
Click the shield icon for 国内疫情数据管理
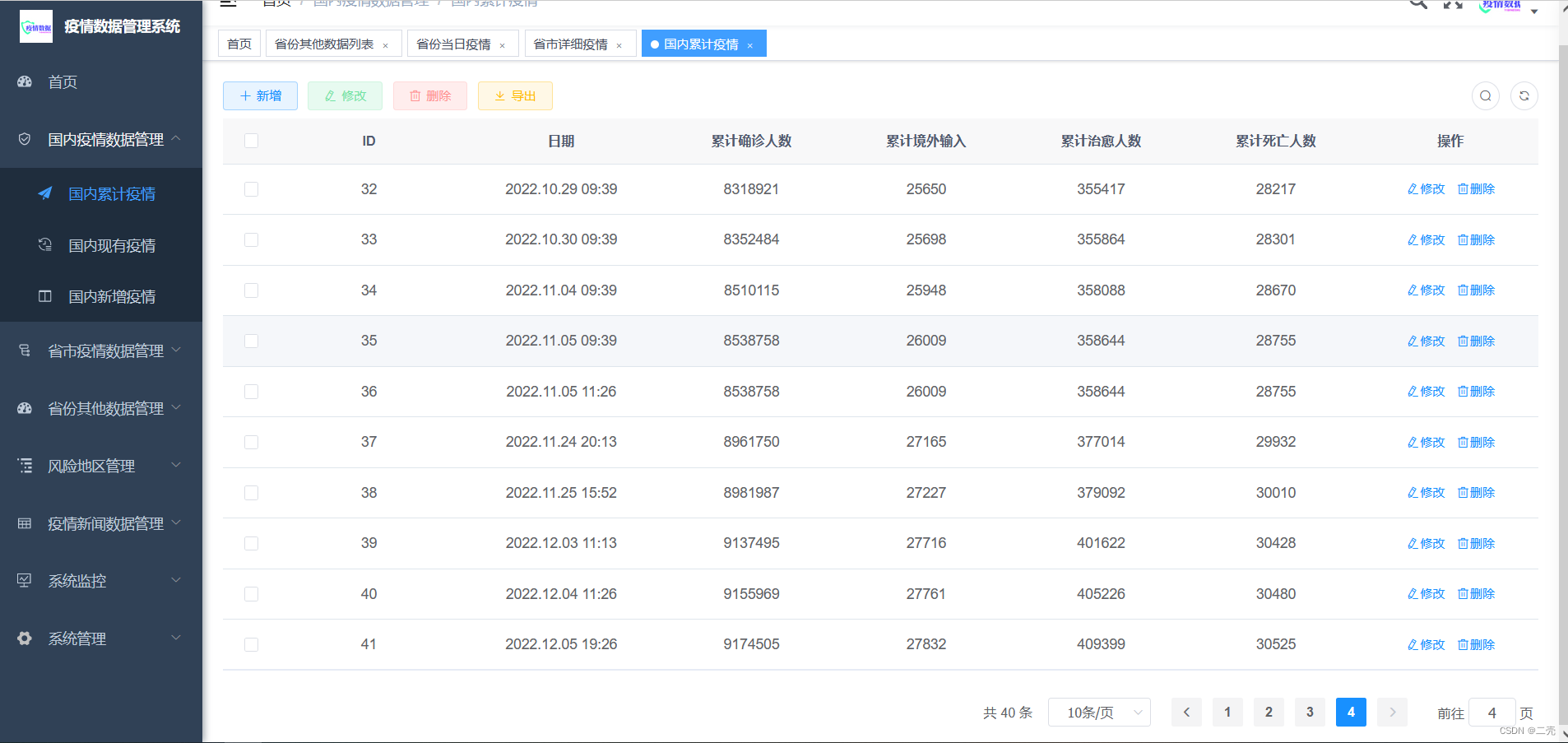point(25,139)
